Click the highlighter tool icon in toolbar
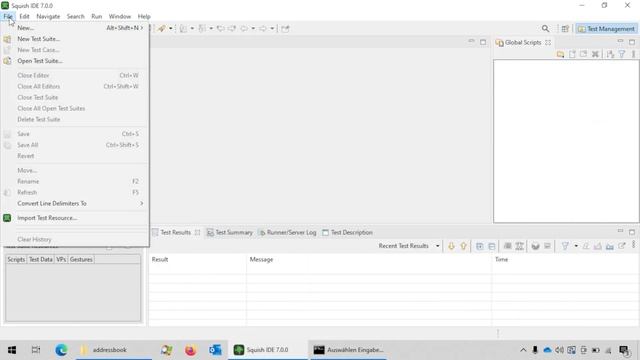The width and height of the screenshot is (640, 360). 162,29
